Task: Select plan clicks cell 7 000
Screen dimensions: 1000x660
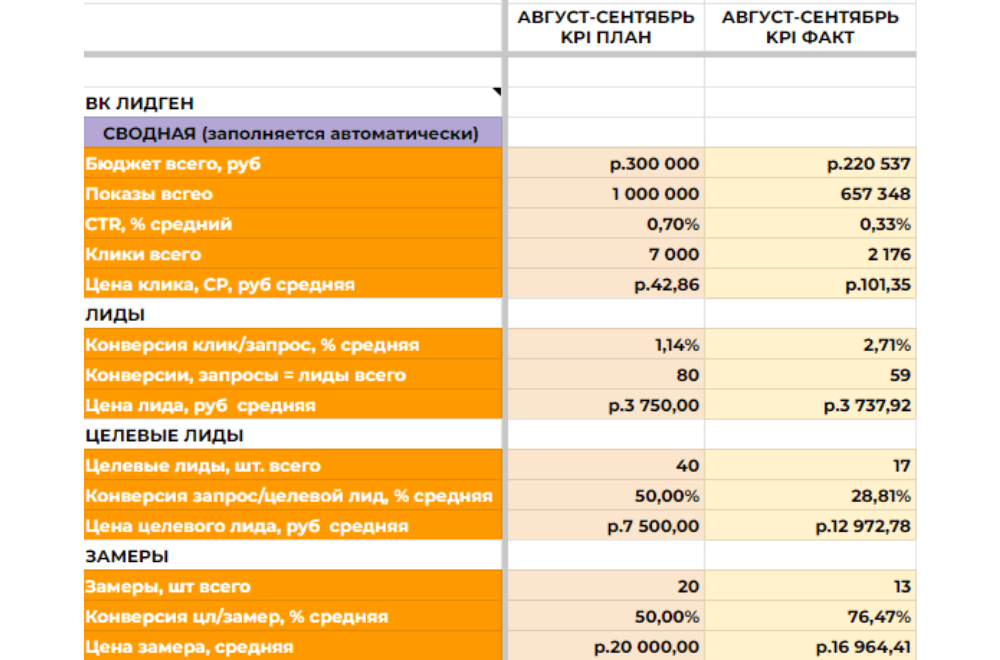Action: click(x=606, y=254)
